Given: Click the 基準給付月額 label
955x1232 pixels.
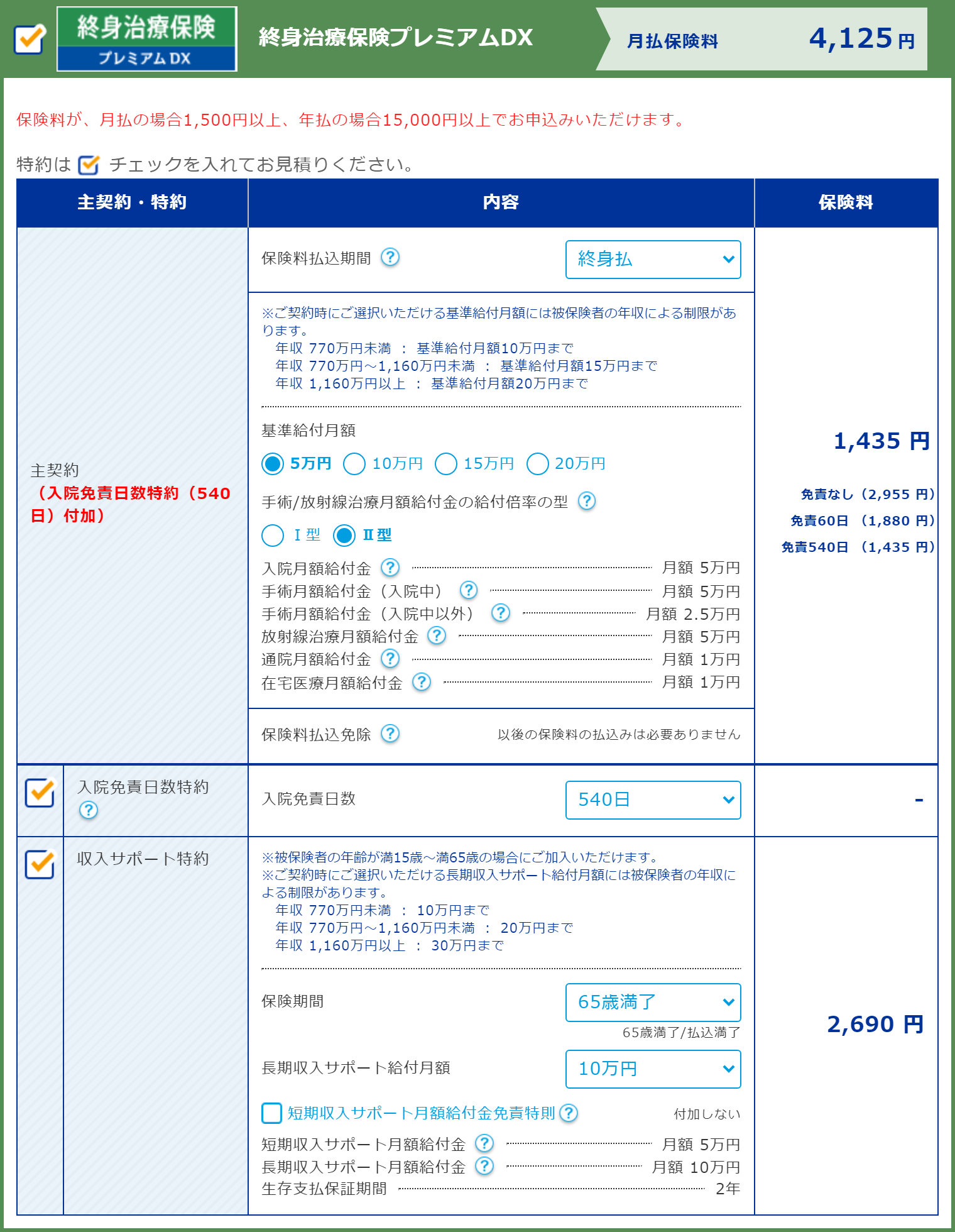Looking at the screenshot, I should (x=308, y=431).
